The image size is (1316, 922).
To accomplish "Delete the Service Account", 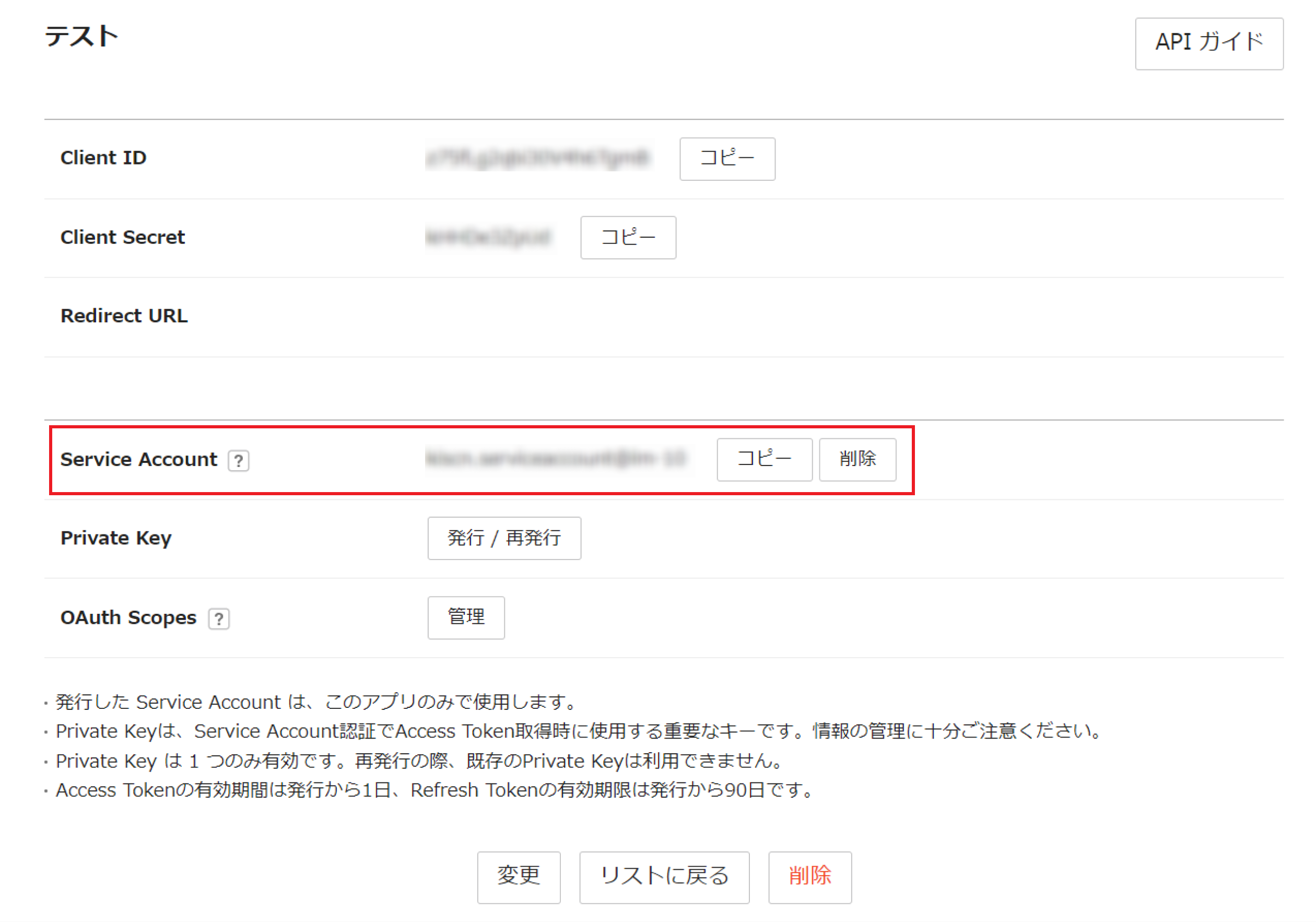I will [x=857, y=459].
